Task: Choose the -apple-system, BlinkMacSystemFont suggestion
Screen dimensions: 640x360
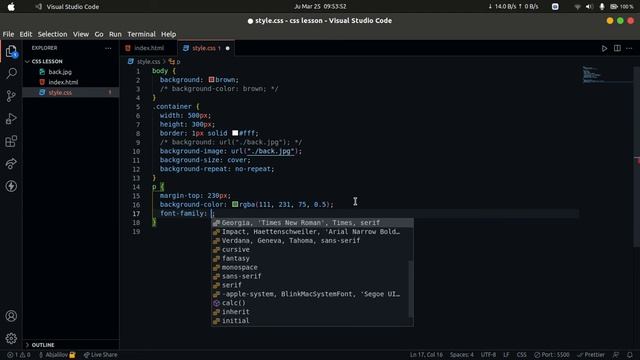Action: click(x=312, y=294)
